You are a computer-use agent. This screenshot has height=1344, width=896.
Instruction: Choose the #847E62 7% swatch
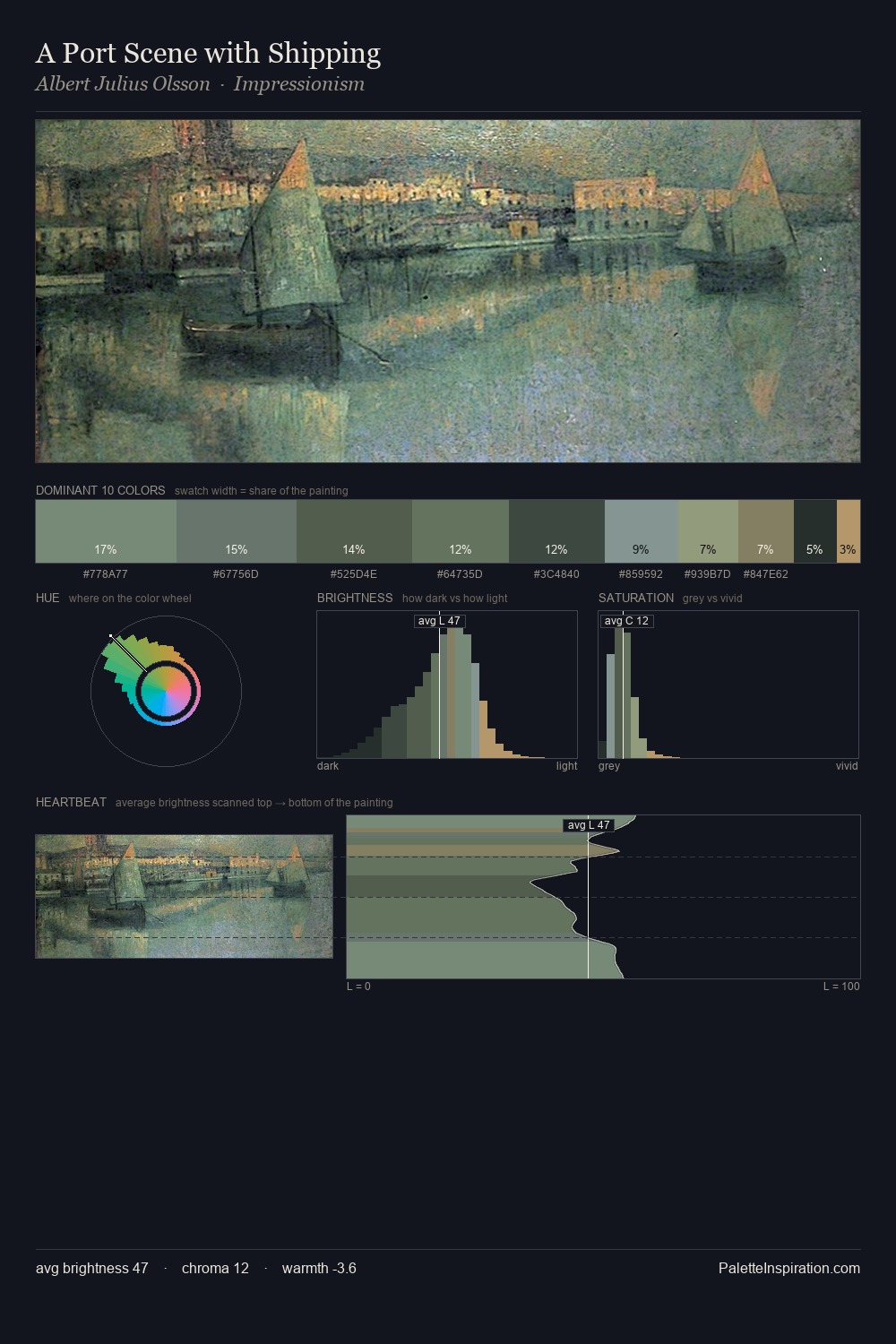[766, 531]
